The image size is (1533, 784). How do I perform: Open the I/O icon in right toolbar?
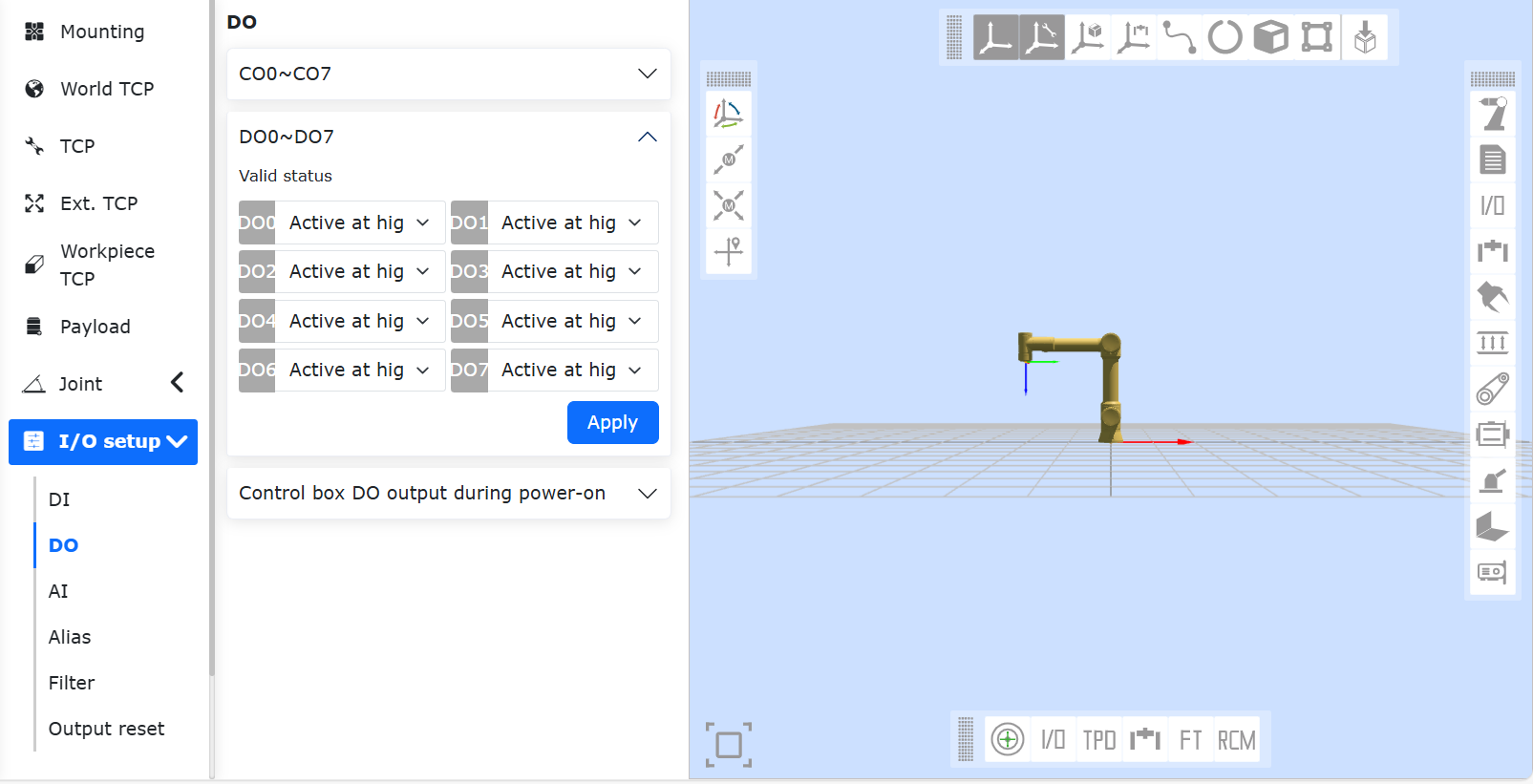1493,205
